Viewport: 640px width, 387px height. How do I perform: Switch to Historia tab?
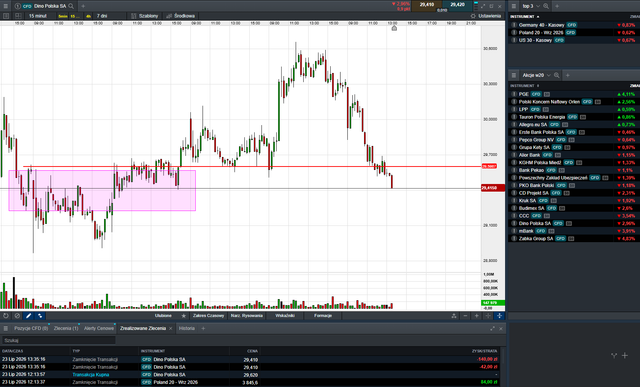(x=187, y=328)
